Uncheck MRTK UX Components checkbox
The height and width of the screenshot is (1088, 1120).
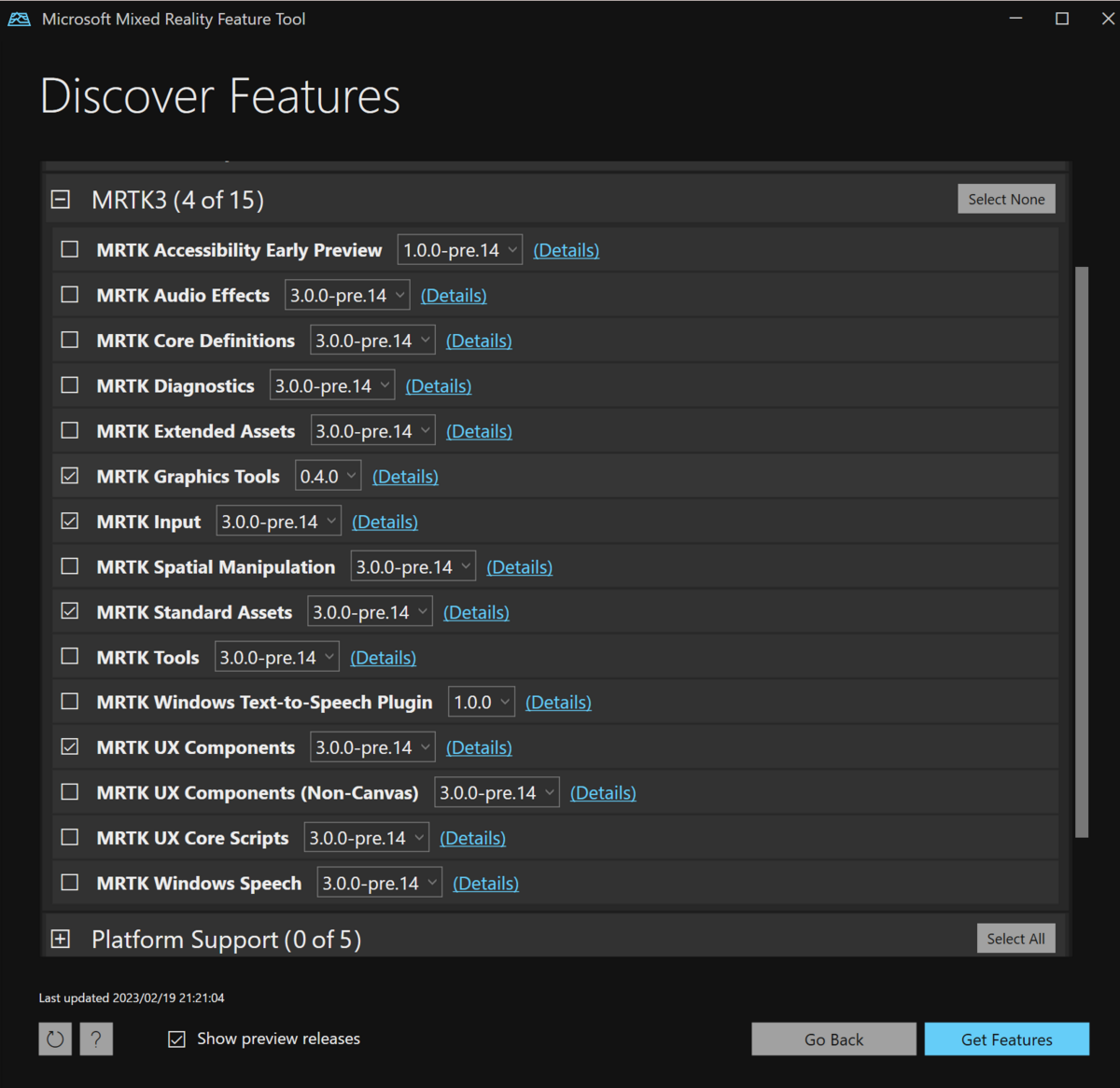tap(70, 747)
